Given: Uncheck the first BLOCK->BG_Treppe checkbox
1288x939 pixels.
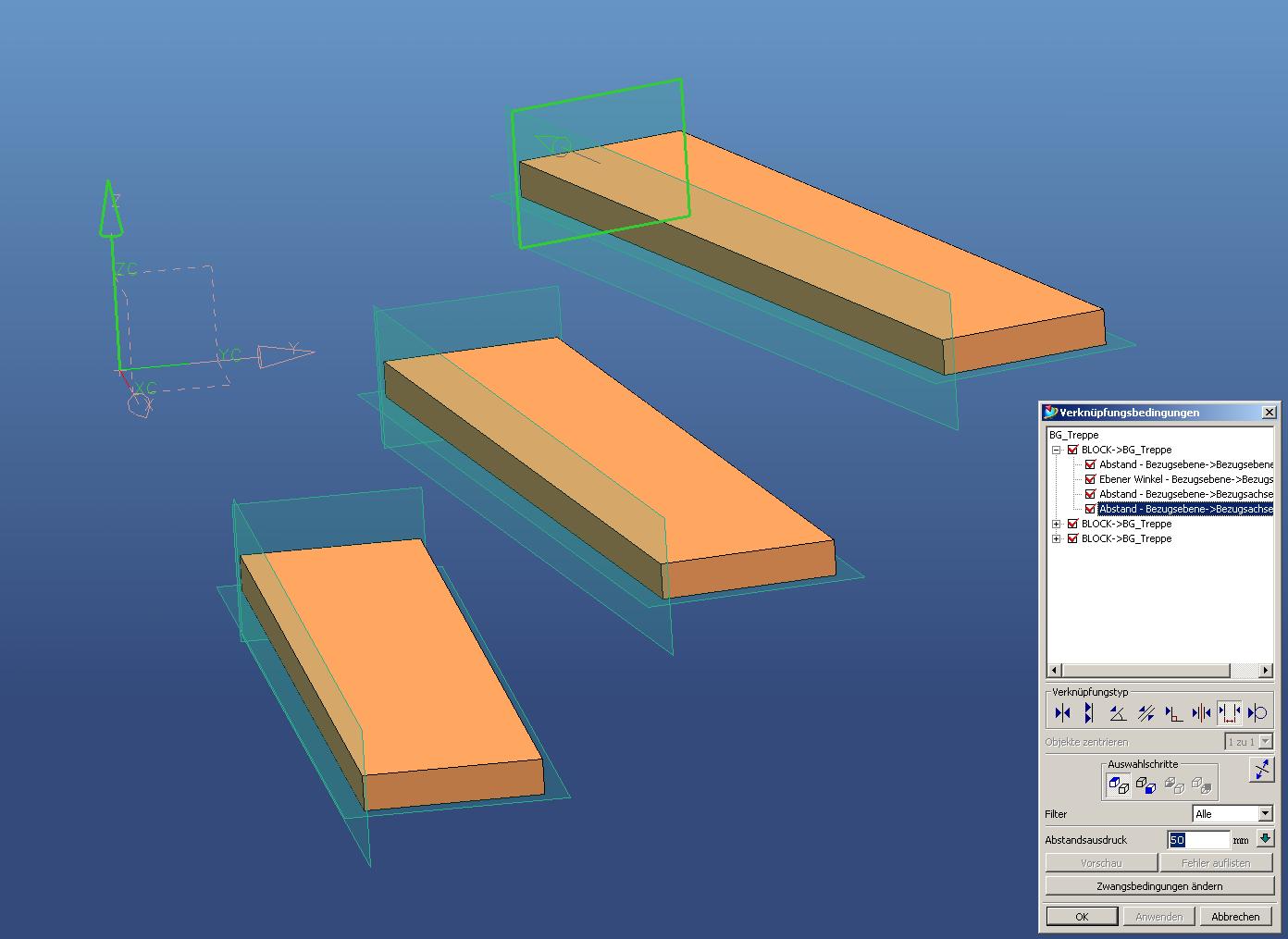Looking at the screenshot, I should tap(1072, 450).
